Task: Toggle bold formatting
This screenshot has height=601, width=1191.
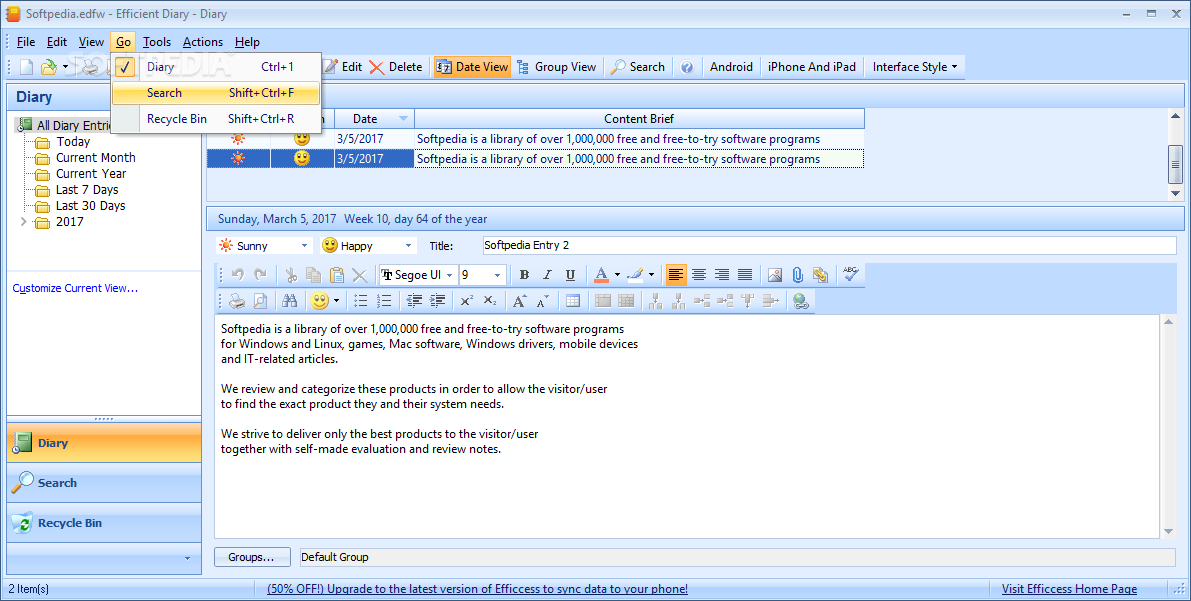Action: click(524, 275)
